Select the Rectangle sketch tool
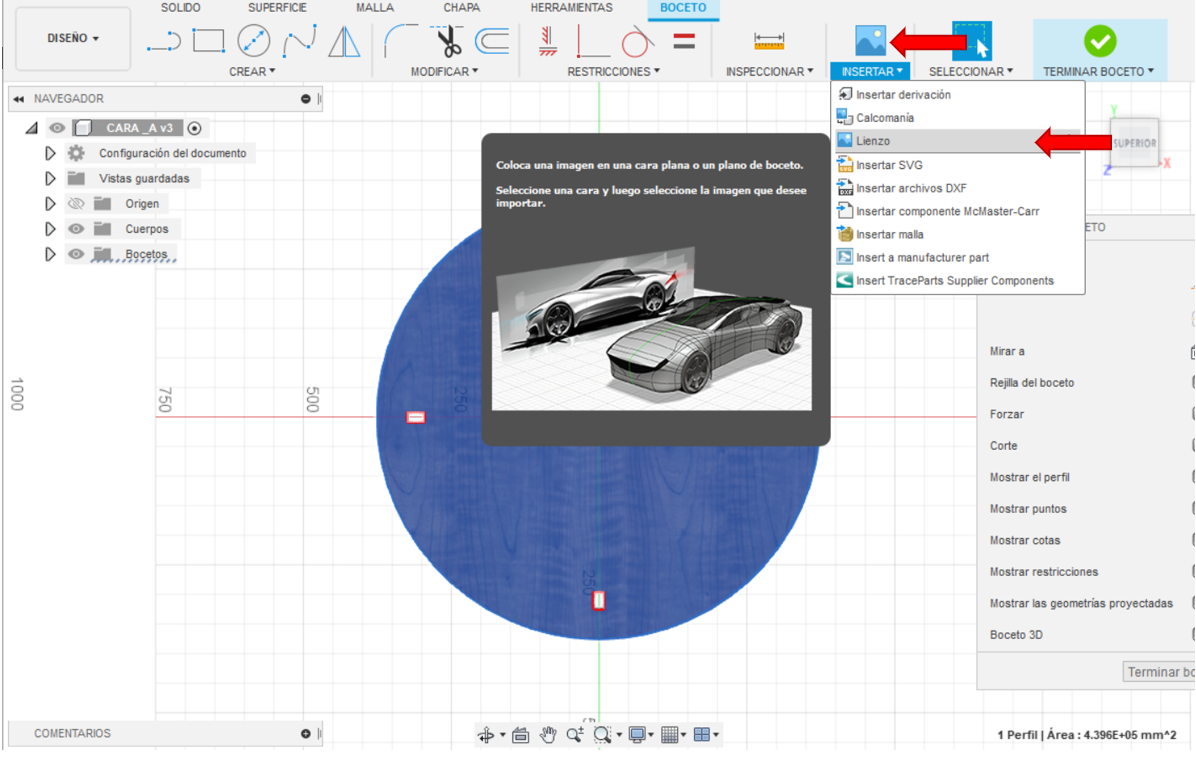The height and width of the screenshot is (757, 1196). pyautogui.click(x=208, y=40)
